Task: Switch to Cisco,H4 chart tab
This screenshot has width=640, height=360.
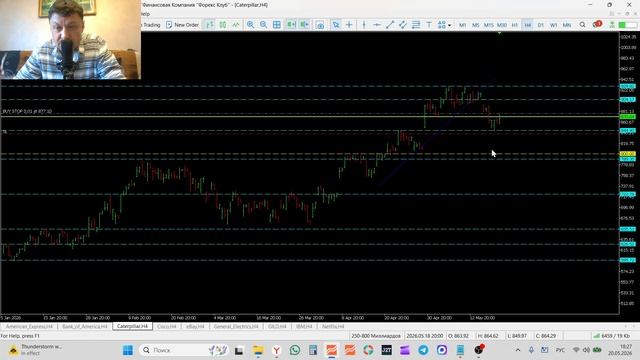Action: 167,327
